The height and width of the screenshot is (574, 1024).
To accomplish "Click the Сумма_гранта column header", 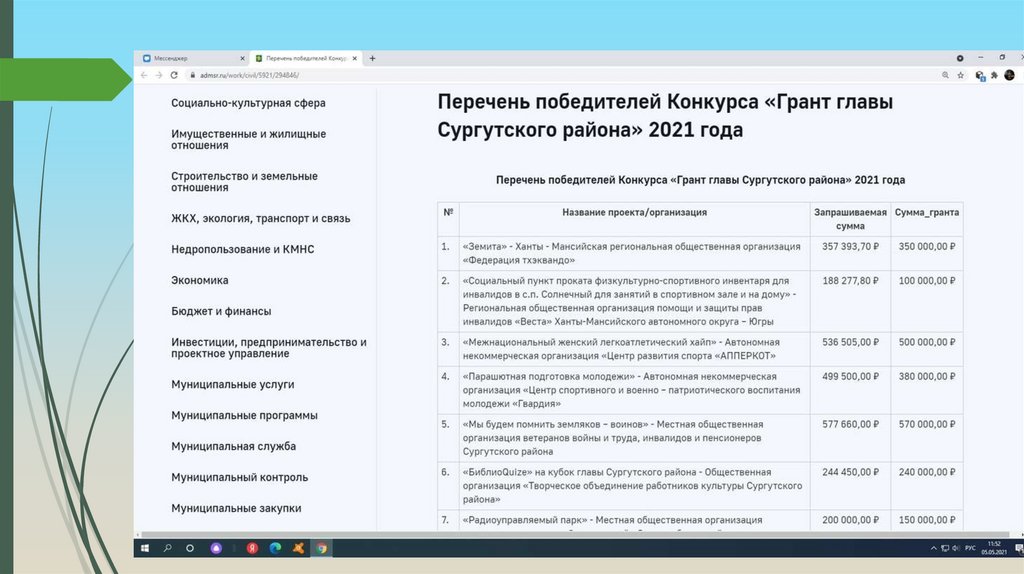I will (x=927, y=212).
